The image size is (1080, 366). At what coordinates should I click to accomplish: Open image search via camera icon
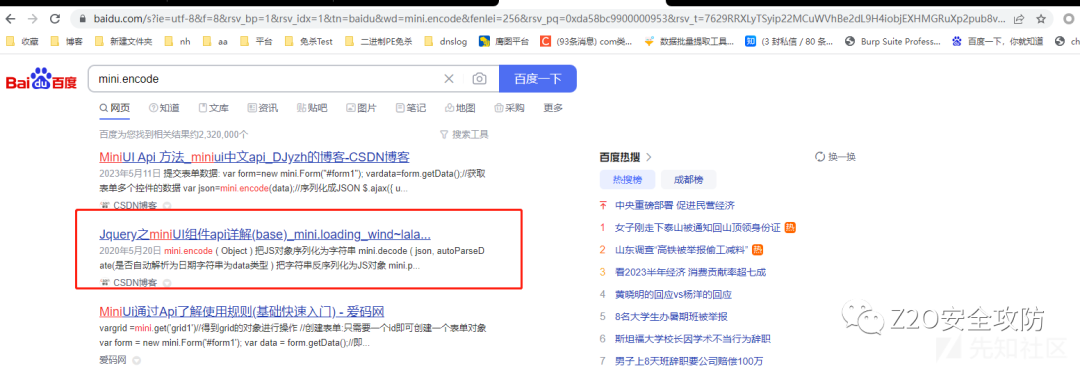coord(479,79)
